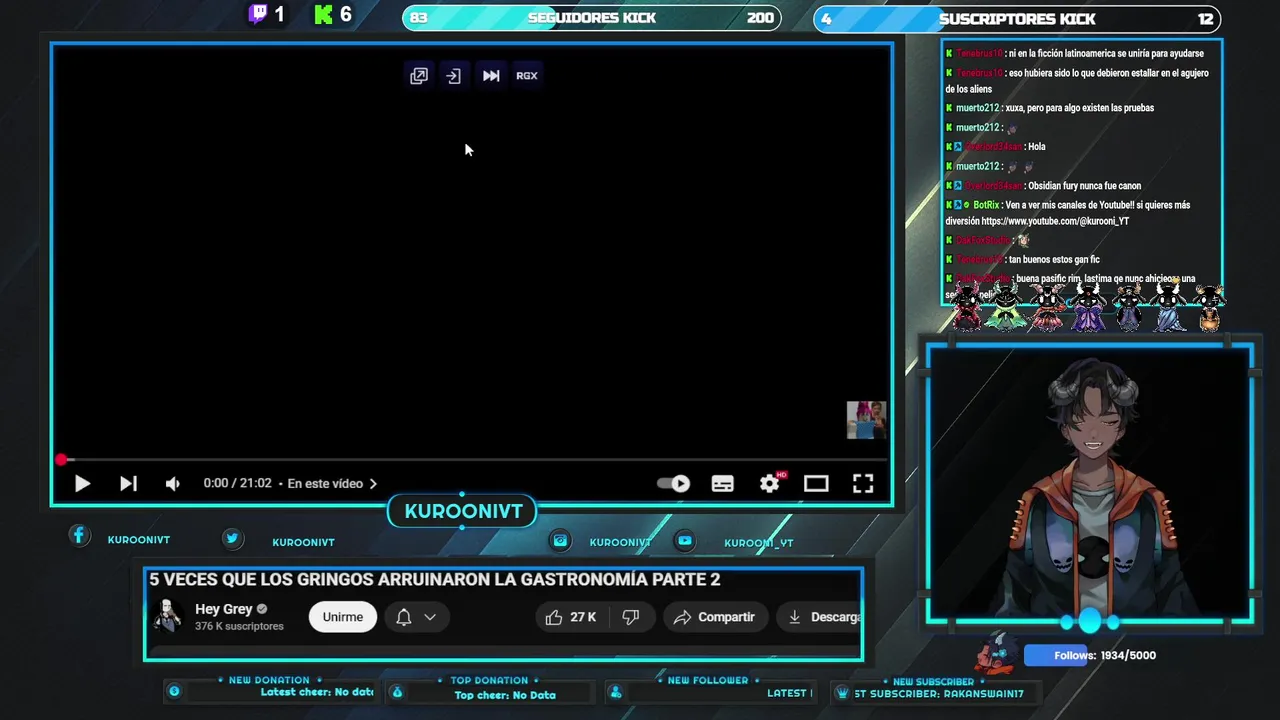This screenshot has width=1280, height=720.
Task: Play the YouTube video
Action: click(x=82, y=484)
